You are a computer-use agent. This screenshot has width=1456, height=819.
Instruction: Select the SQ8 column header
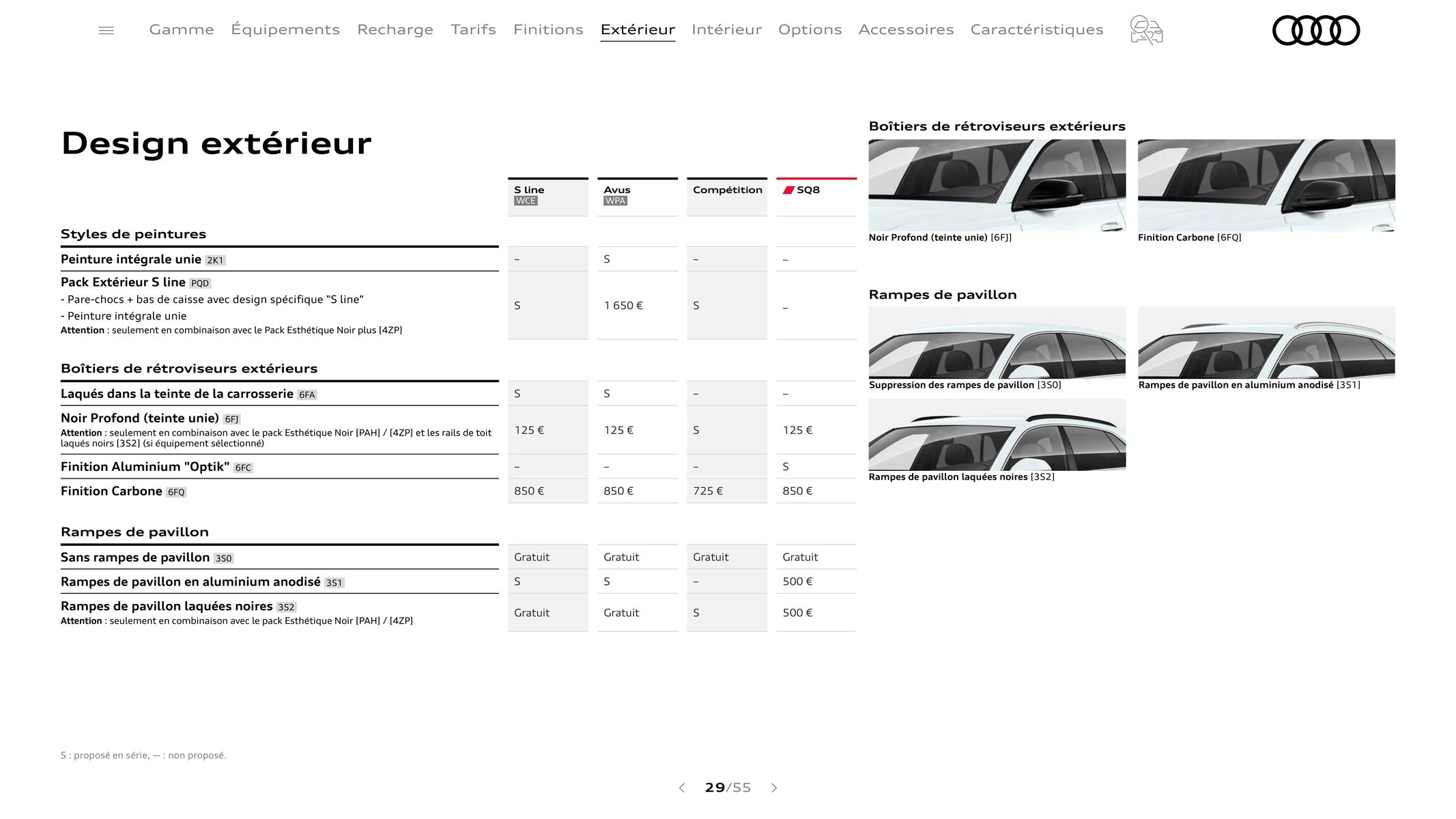[816, 197]
